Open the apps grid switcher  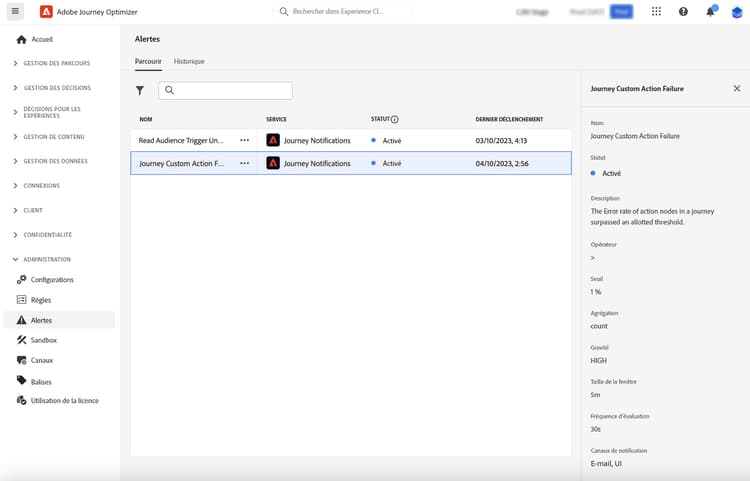pos(656,11)
